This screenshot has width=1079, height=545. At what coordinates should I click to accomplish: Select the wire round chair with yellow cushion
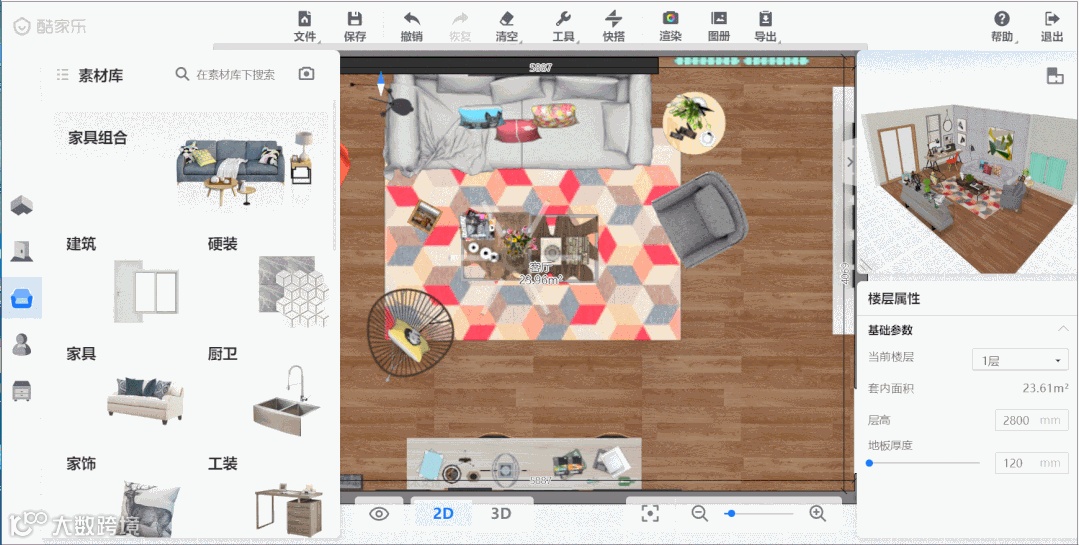pos(410,333)
